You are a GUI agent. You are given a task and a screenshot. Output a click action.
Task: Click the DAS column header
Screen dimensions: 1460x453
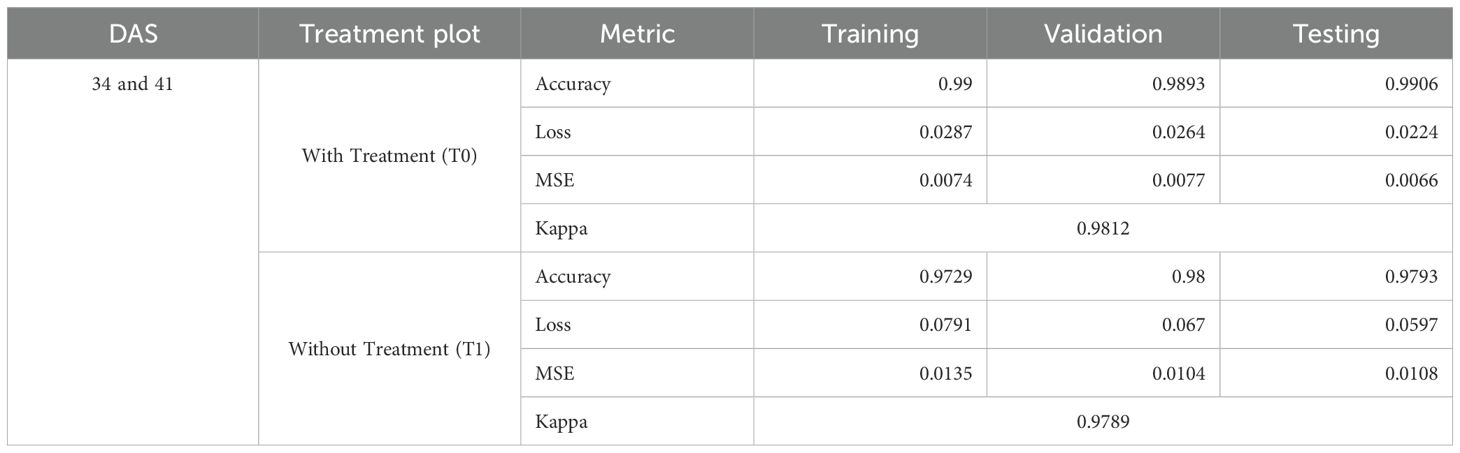(x=132, y=34)
